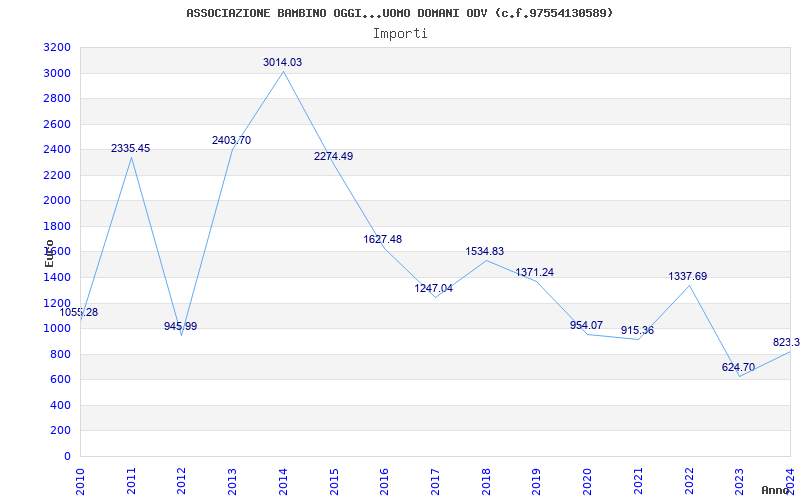Click x-axis year 2010
This screenshot has width=800, height=500.
click(81, 481)
